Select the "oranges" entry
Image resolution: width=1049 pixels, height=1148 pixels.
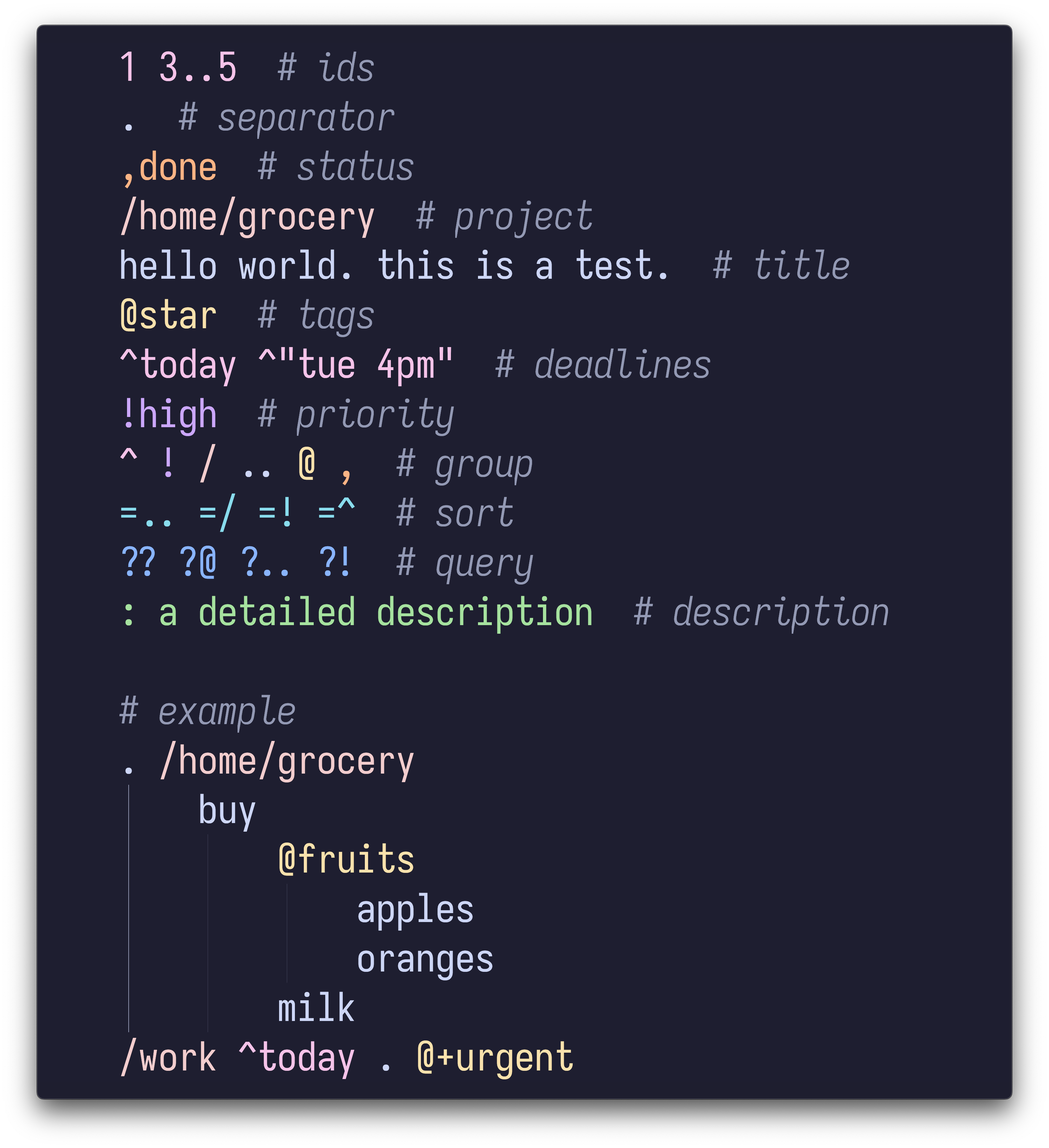[425, 960]
